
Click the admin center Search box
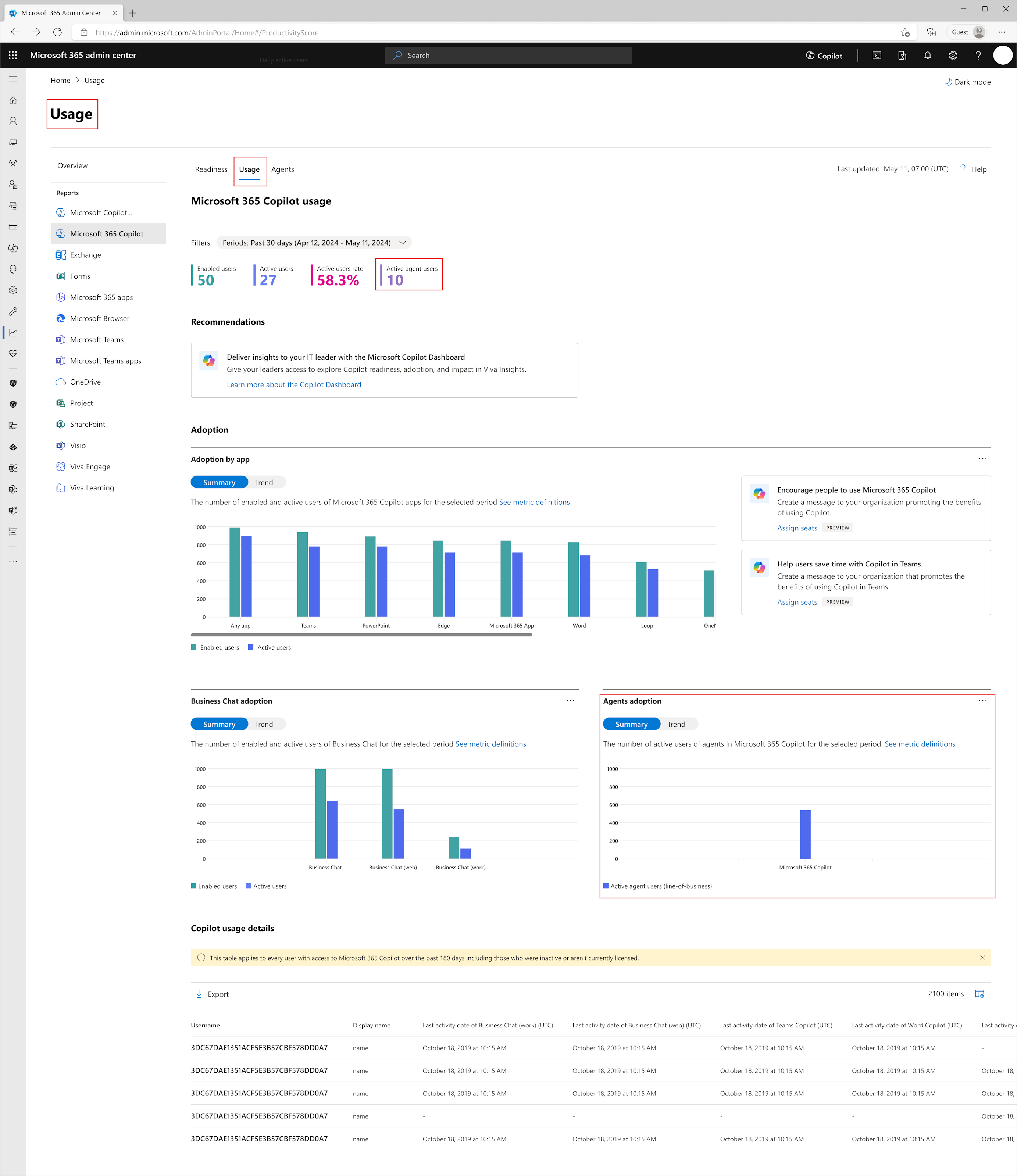point(508,56)
